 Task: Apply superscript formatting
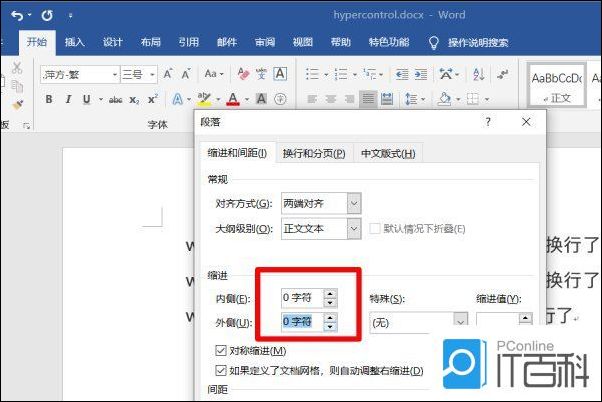click(153, 99)
